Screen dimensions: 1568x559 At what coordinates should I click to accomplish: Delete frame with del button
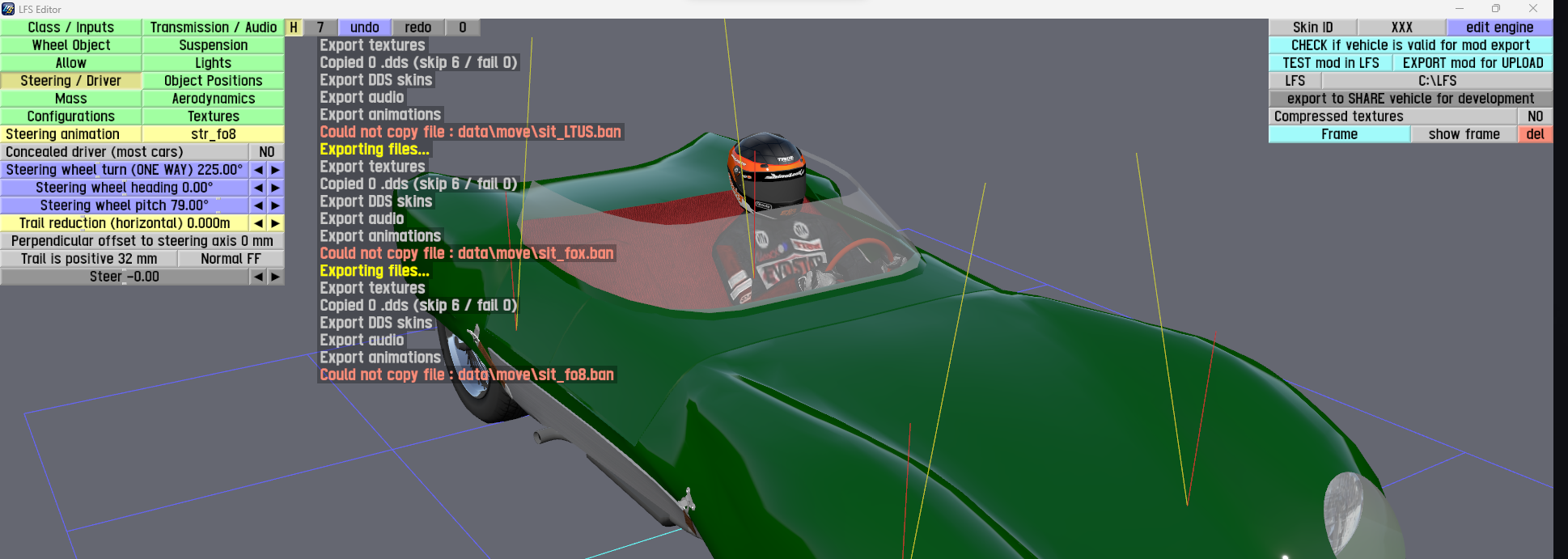[x=1536, y=134]
